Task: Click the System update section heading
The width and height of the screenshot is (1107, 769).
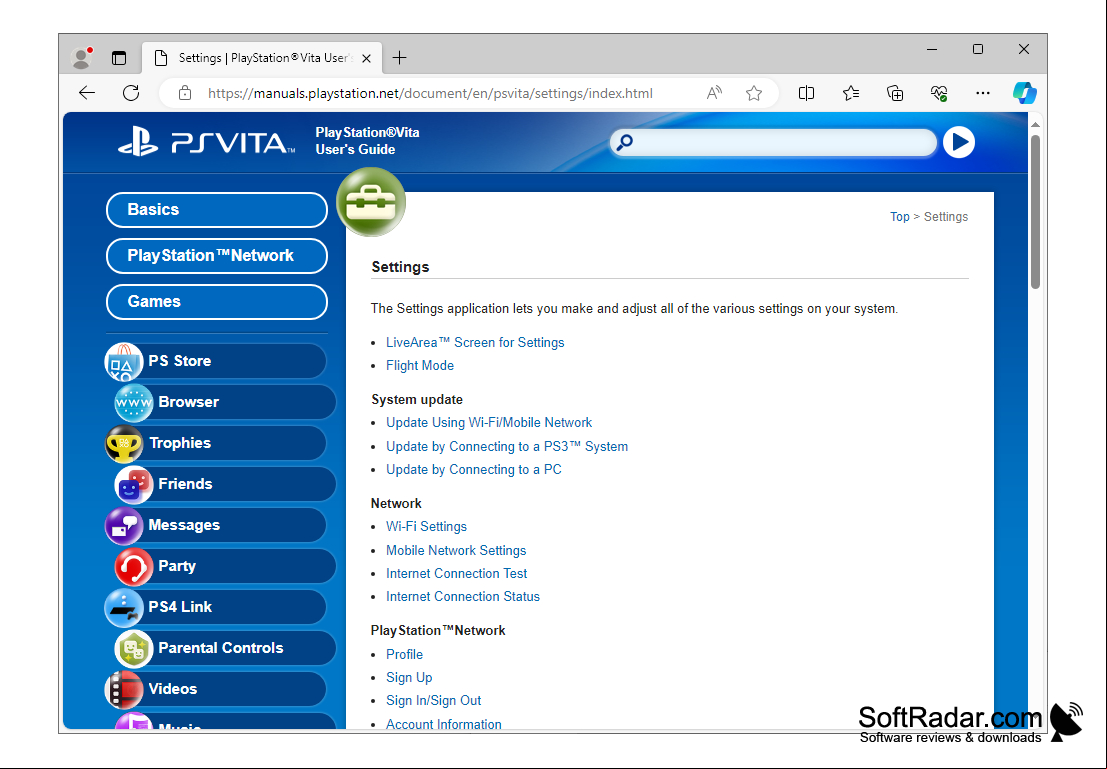Action: click(417, 400)
